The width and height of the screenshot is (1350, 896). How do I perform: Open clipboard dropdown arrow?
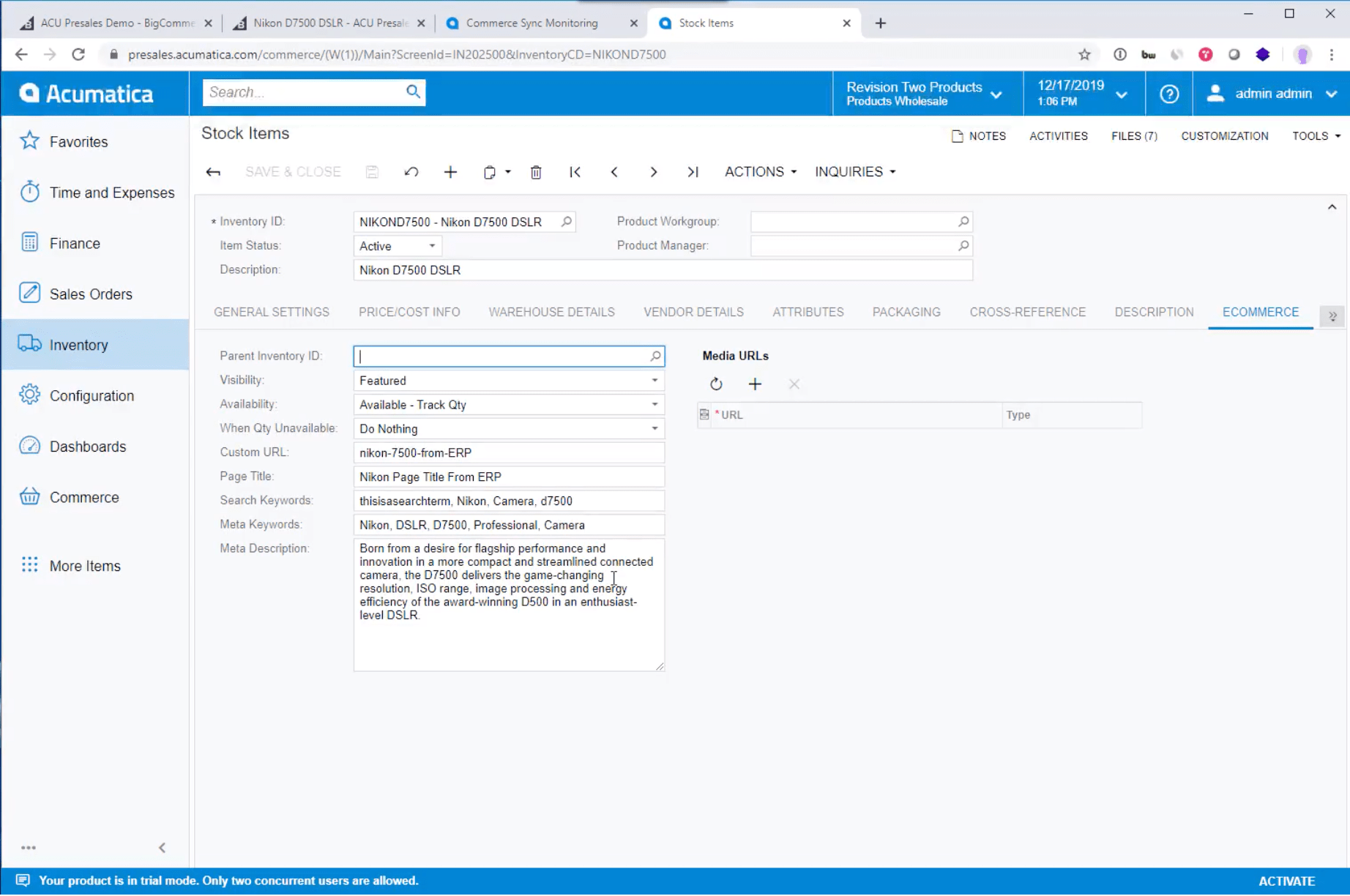[x=508, y=172]
